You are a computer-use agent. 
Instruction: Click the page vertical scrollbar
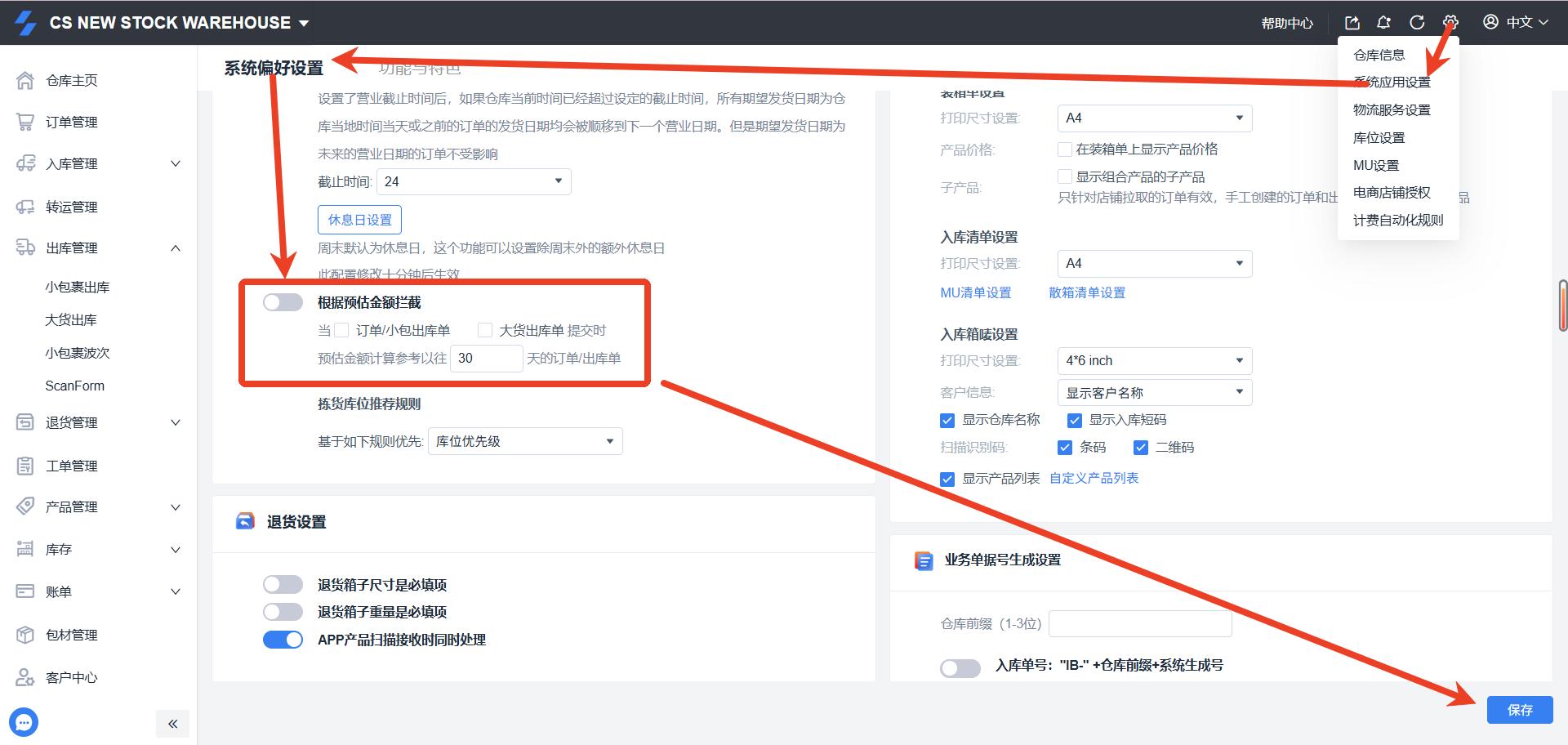(x=1562, y=306)
